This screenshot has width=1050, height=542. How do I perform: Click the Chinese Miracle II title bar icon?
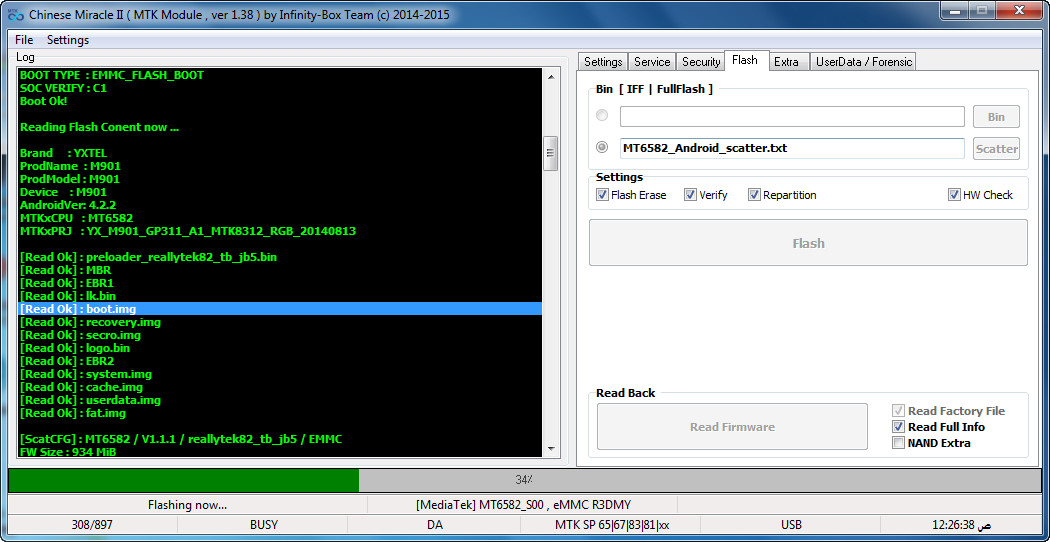pos(15,15)
